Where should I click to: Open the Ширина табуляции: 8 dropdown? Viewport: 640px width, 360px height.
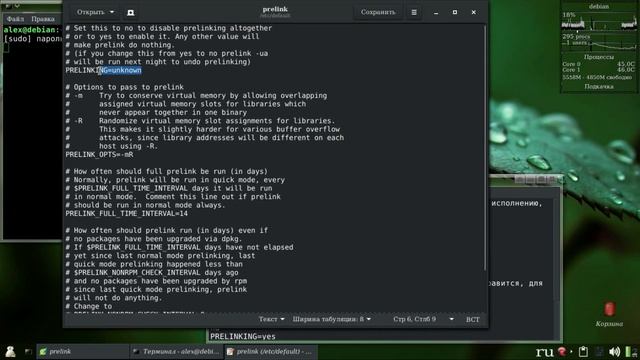point(331,319)
